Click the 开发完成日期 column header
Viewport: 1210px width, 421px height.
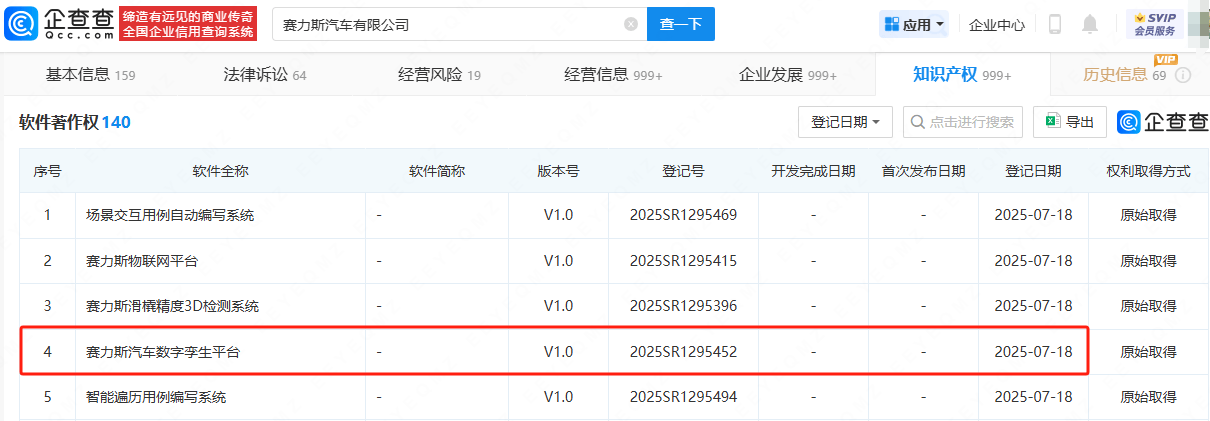[813, 171]
